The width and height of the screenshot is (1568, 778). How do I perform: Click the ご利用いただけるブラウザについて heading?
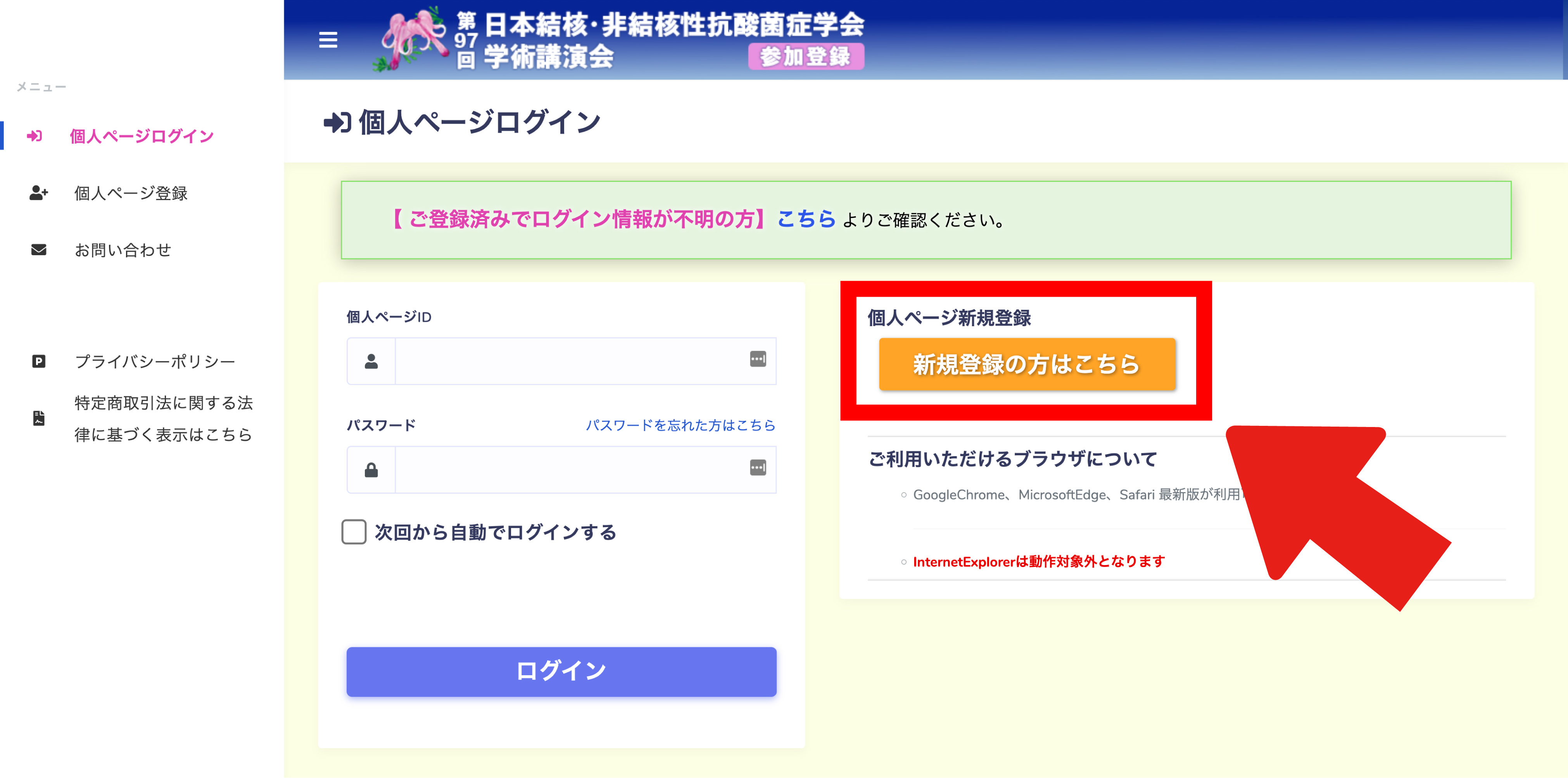(1012, 458)
